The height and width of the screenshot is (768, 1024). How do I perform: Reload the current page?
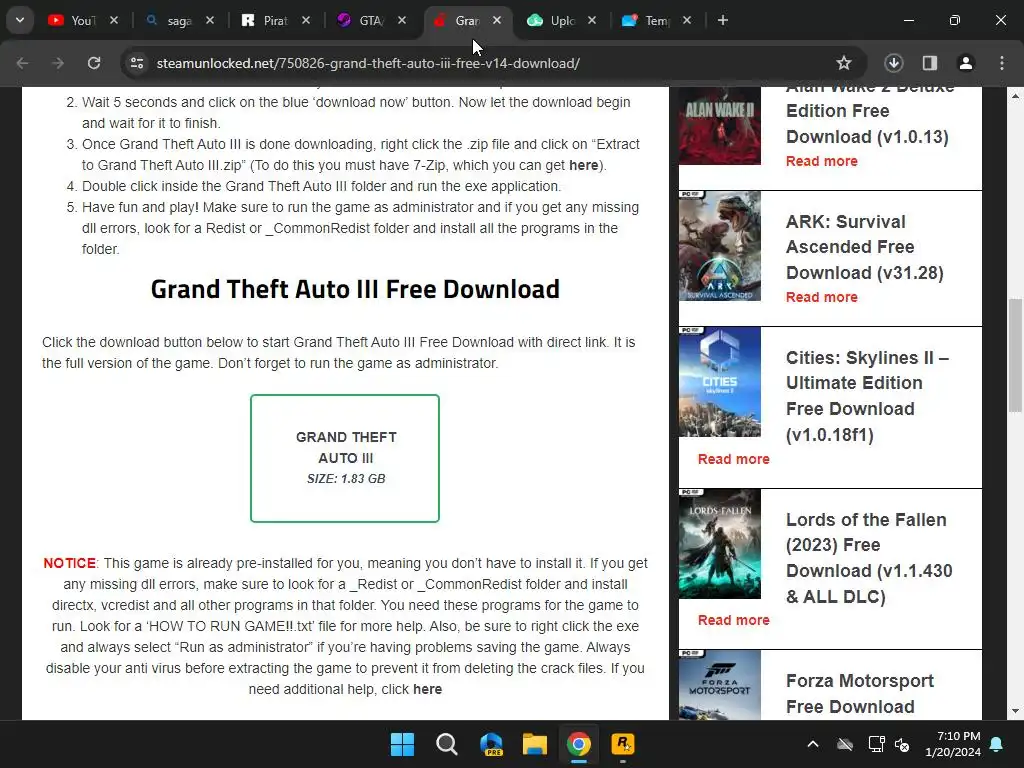[94, 63]
